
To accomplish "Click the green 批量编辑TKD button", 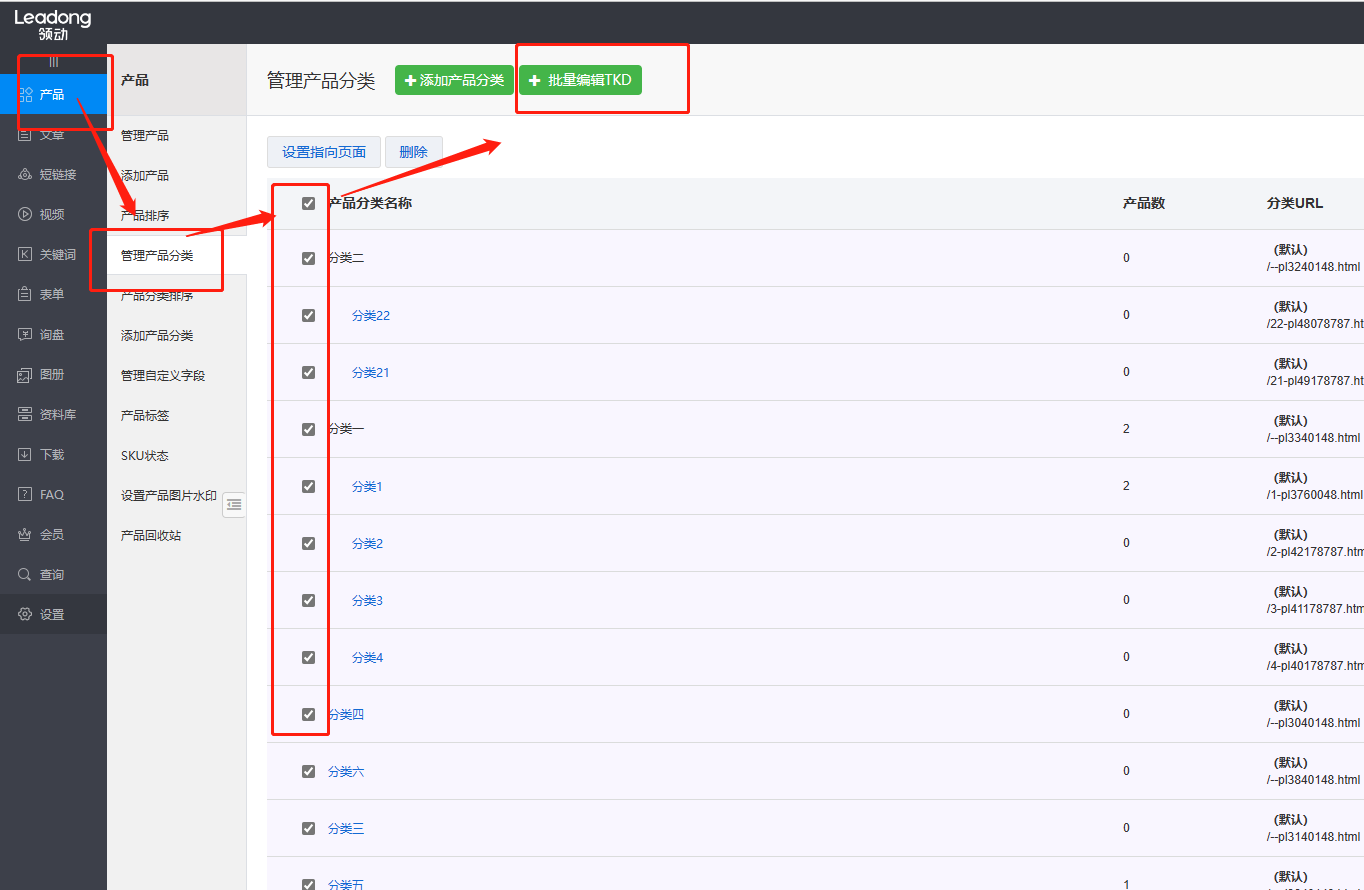I will [x=580, y=80].
